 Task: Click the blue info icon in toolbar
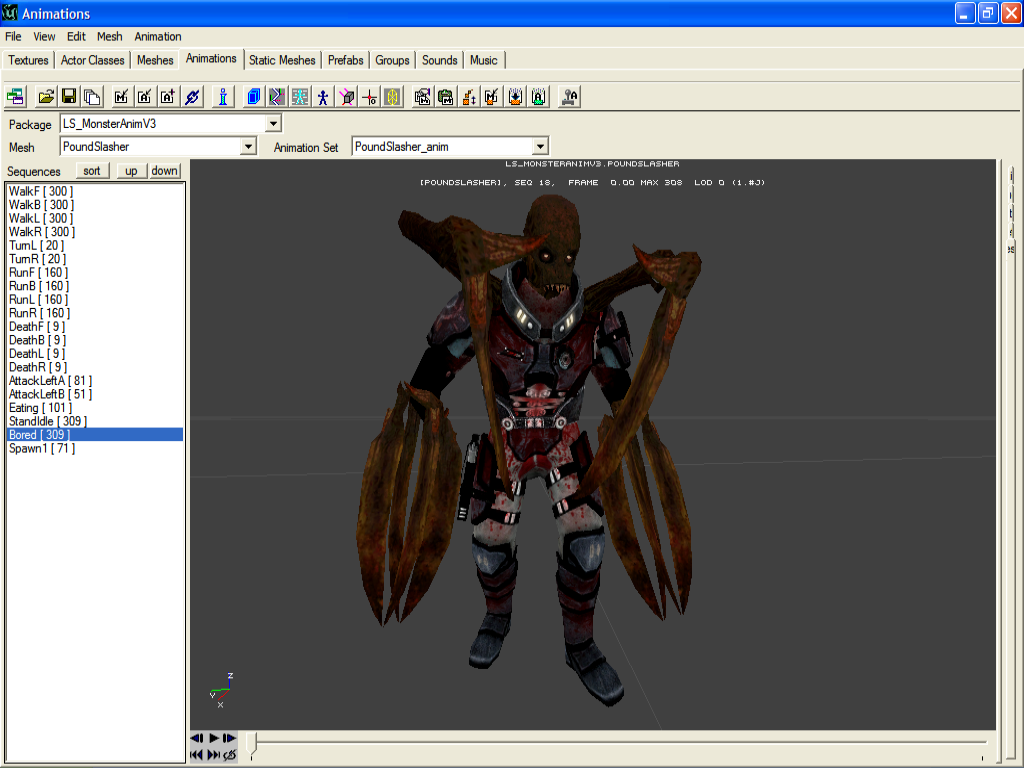pyautogui.click(x=223, y=97)
